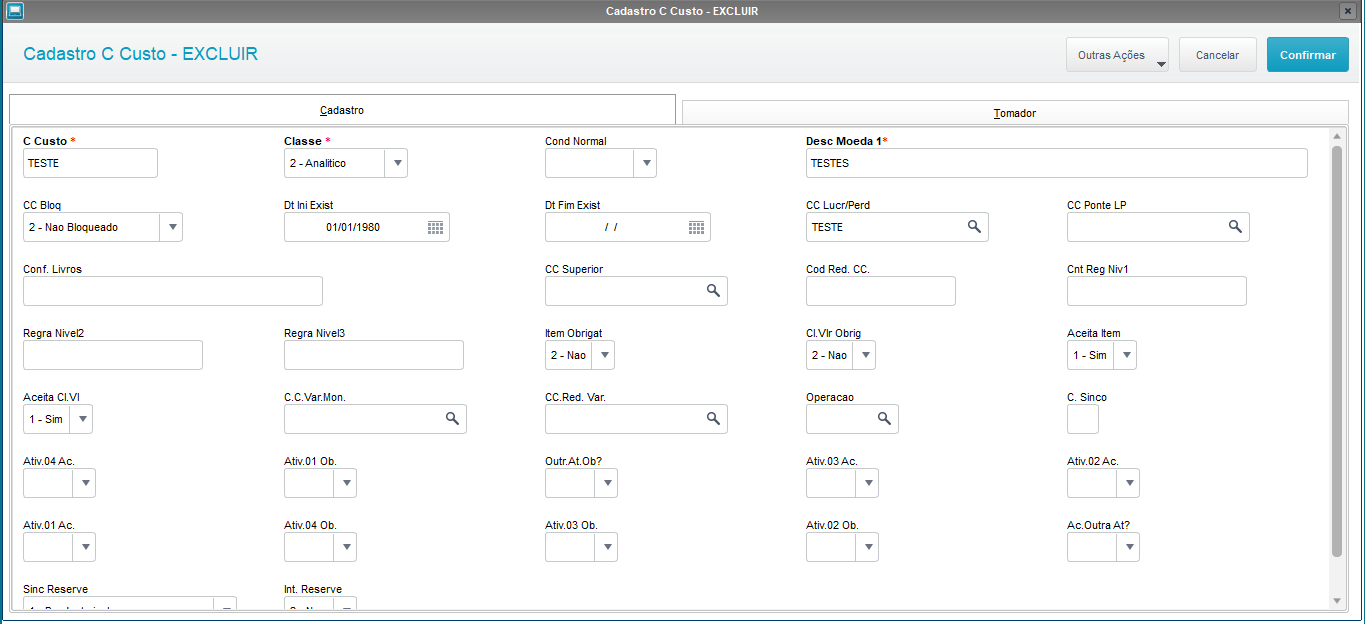Viewport: 1365px width, 624px height.
Task: Switch to the Tomador tab
Action: [x=1014, y=113]
